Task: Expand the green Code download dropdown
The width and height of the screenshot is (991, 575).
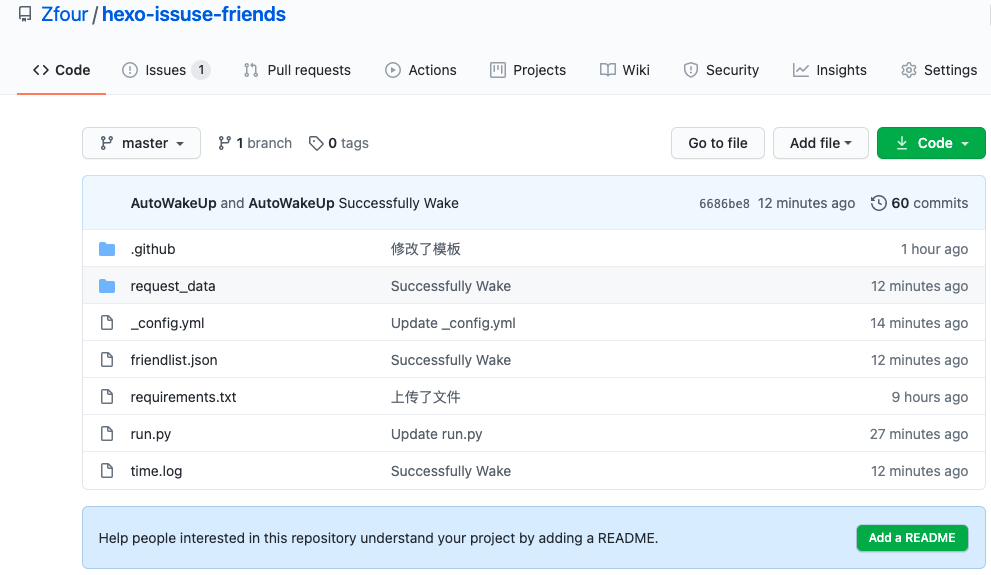Action: (931, 143)
